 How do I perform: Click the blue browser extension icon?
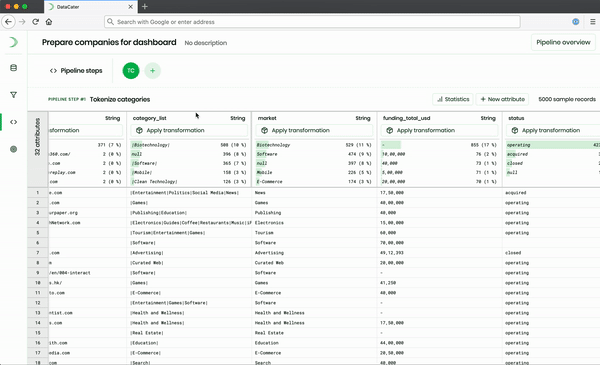(x=576, y=22)
